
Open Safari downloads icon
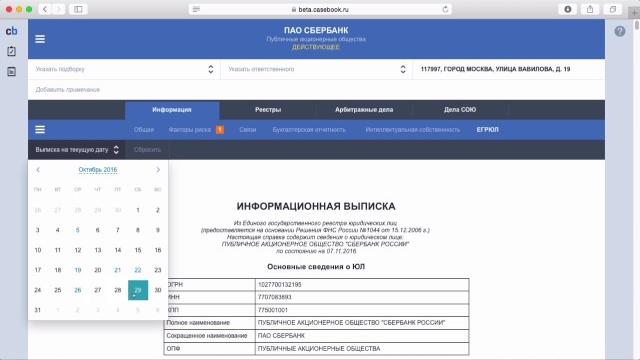567,9
